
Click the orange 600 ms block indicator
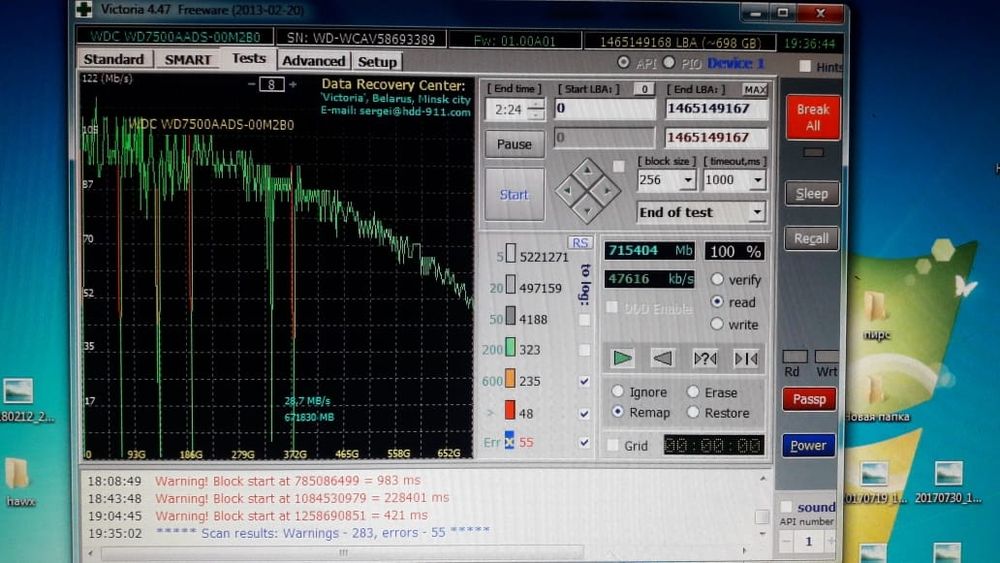point(510,378)
